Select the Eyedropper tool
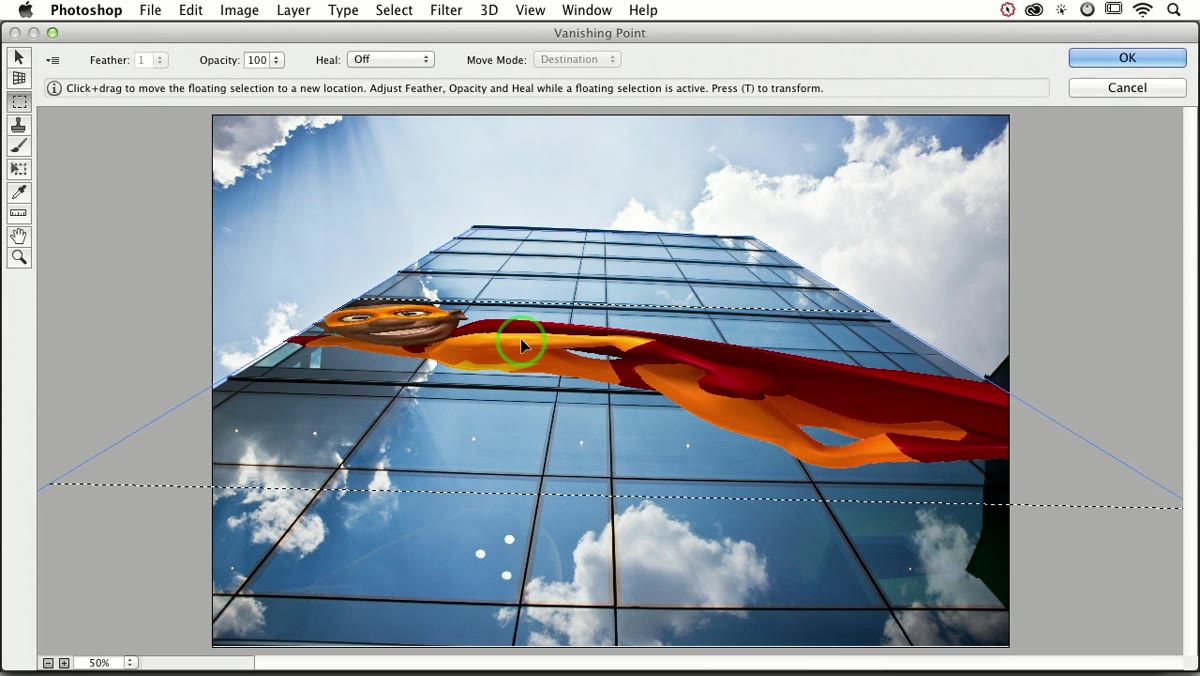The image size is (1200, 676). [x=19, y=192]
